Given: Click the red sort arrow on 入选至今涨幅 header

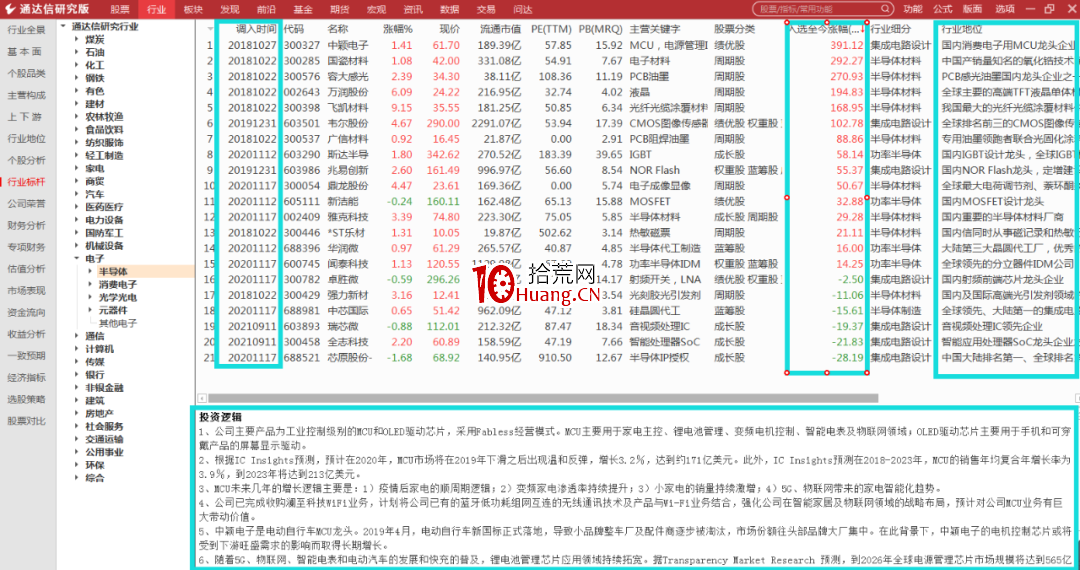Looking at the screenshot, I should pyautogui.click(x=863, y=30).
